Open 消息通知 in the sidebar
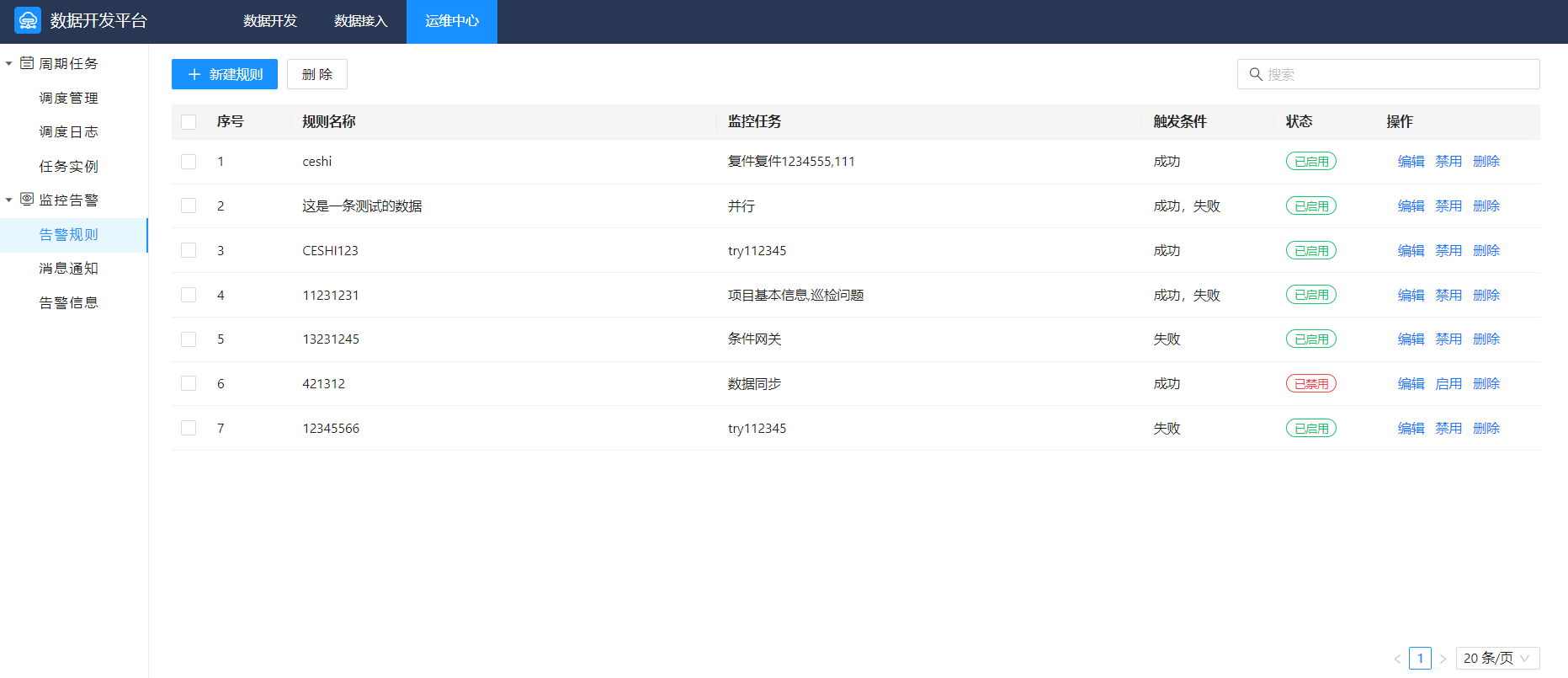Screen dimensions: 1568x678 click(x=69, y=269)
